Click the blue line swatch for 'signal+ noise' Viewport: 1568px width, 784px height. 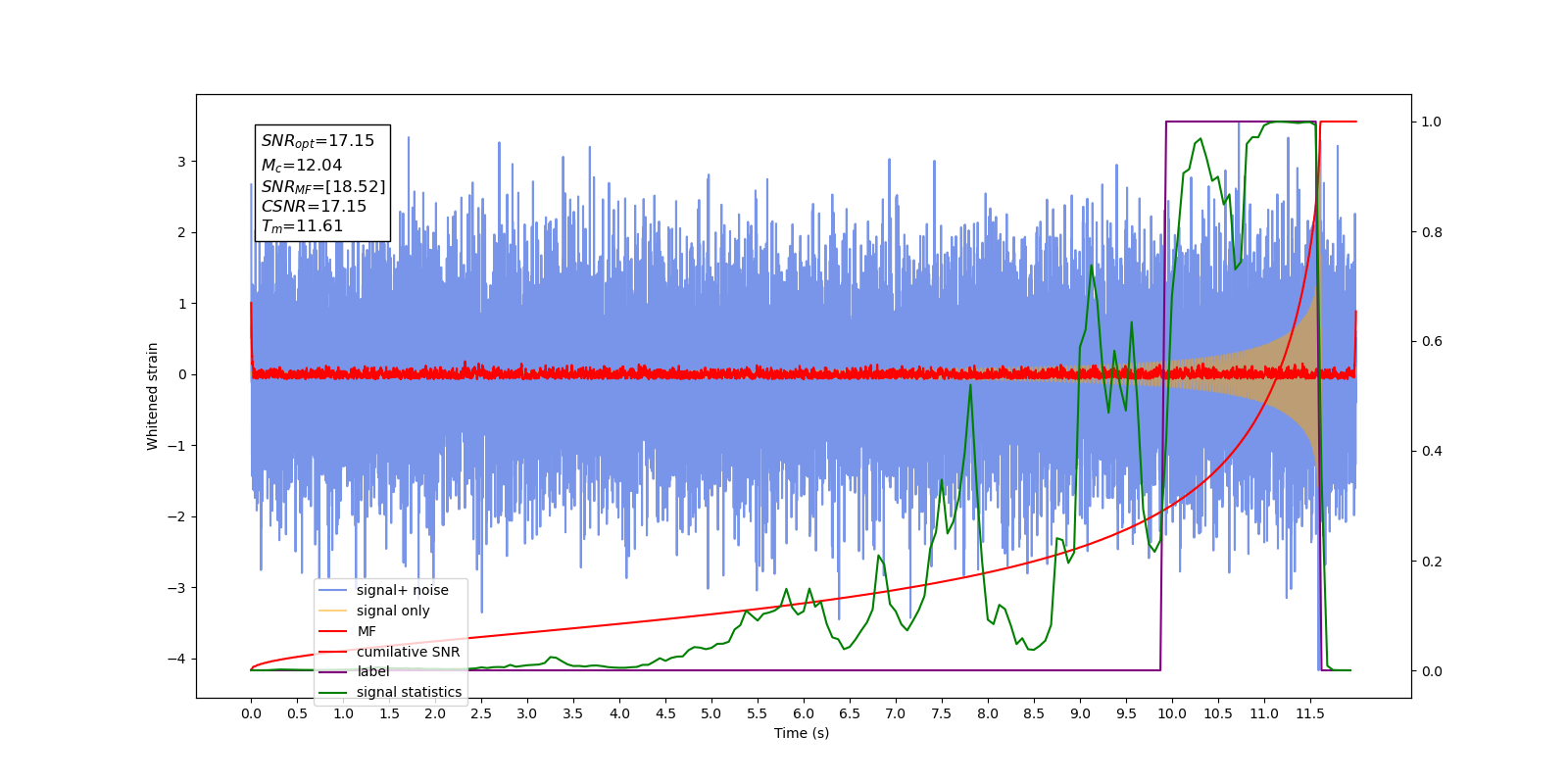[333, 590]
